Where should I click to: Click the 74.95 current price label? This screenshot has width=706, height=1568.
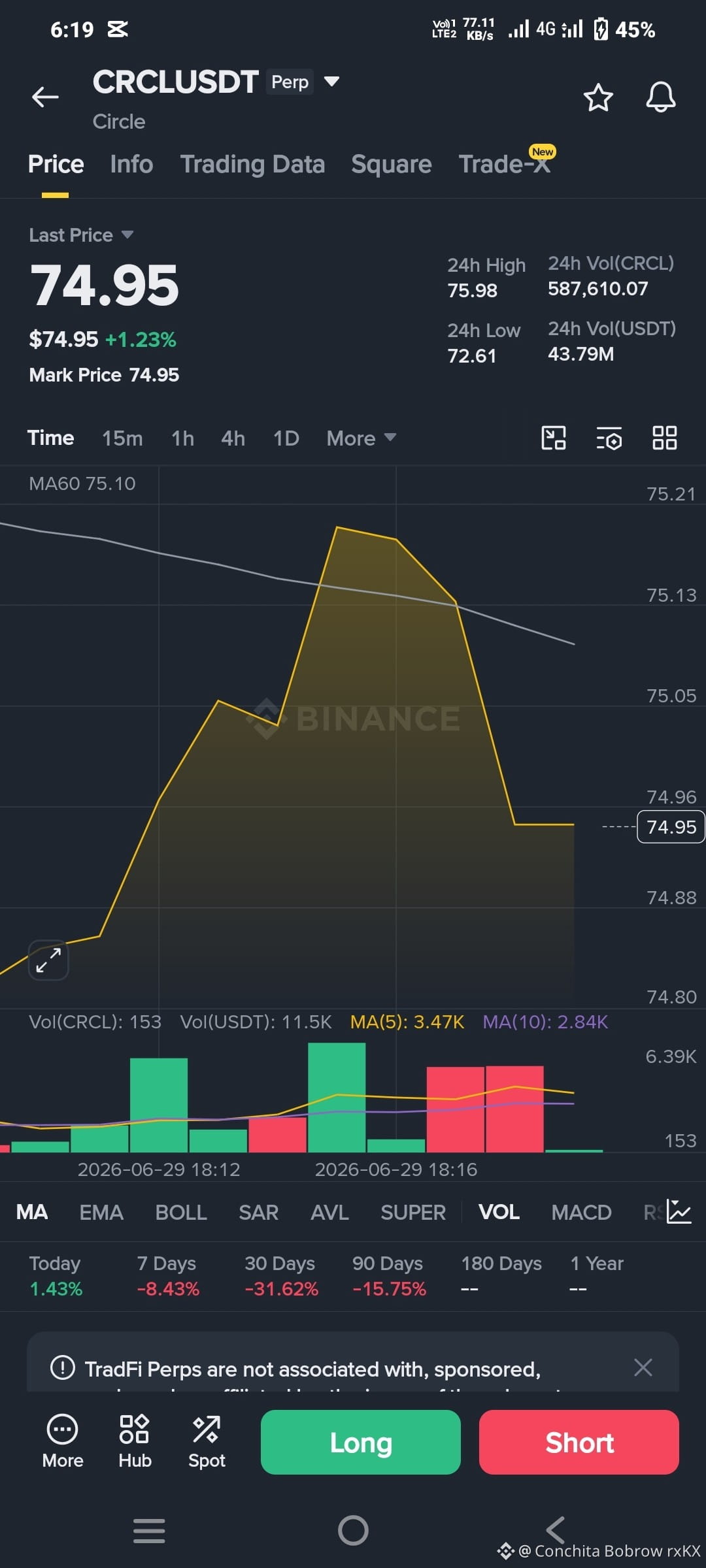tap(671, 826)
